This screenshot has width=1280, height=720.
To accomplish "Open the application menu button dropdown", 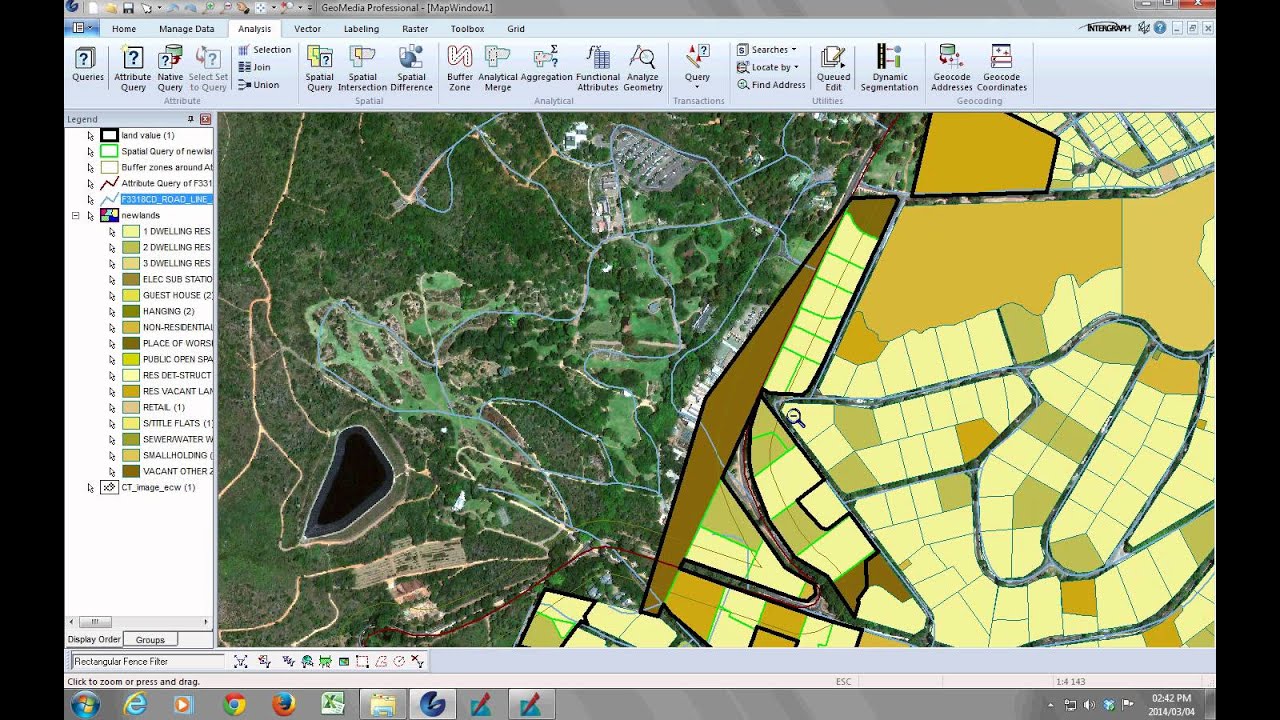I will click(80, 29).
